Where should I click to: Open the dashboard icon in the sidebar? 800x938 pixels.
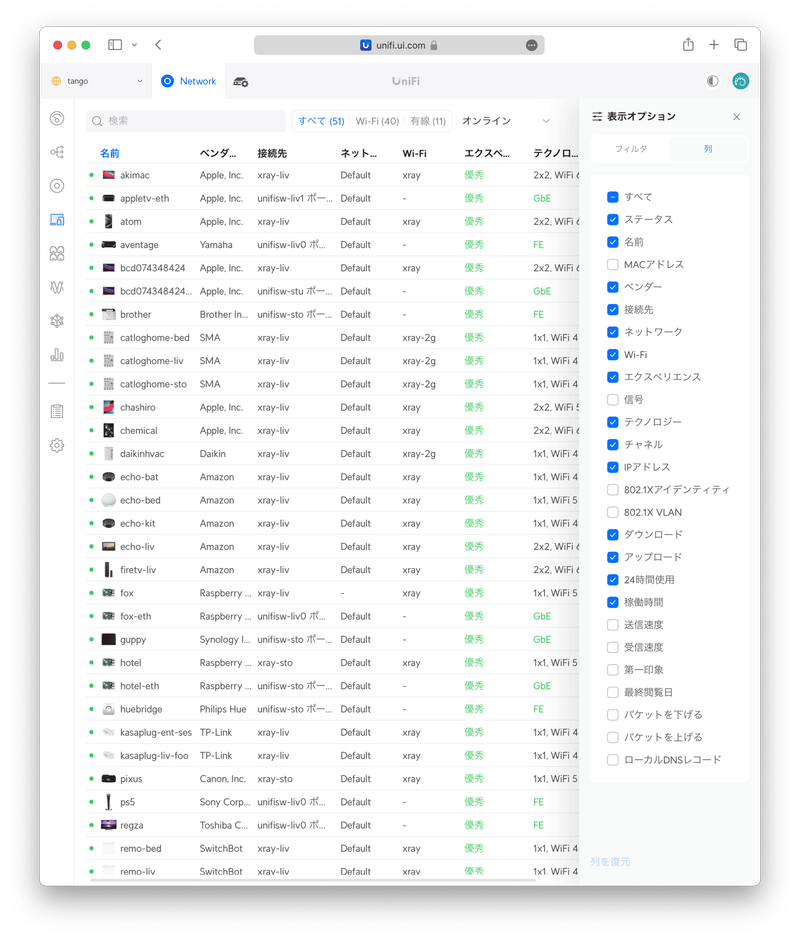point(57,119)
